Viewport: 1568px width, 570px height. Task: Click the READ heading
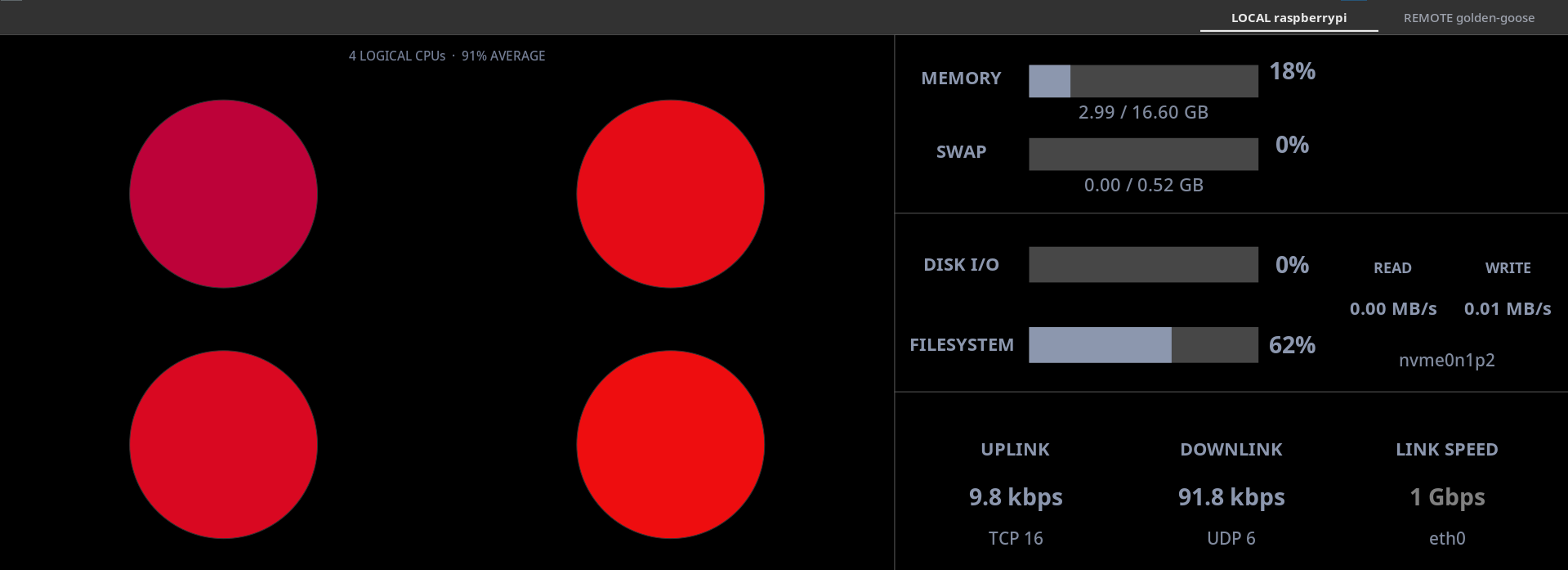point(1392,268)
